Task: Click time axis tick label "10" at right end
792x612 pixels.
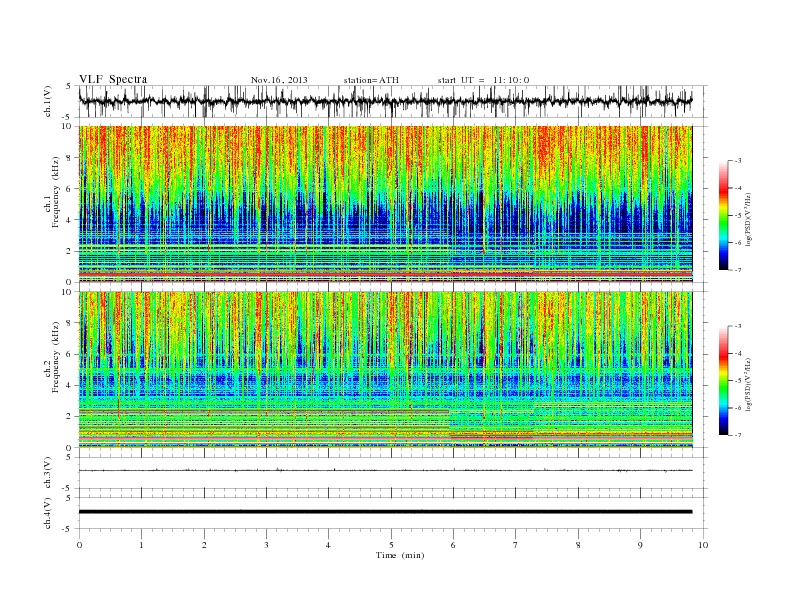Action: click(x=703, y=545)
